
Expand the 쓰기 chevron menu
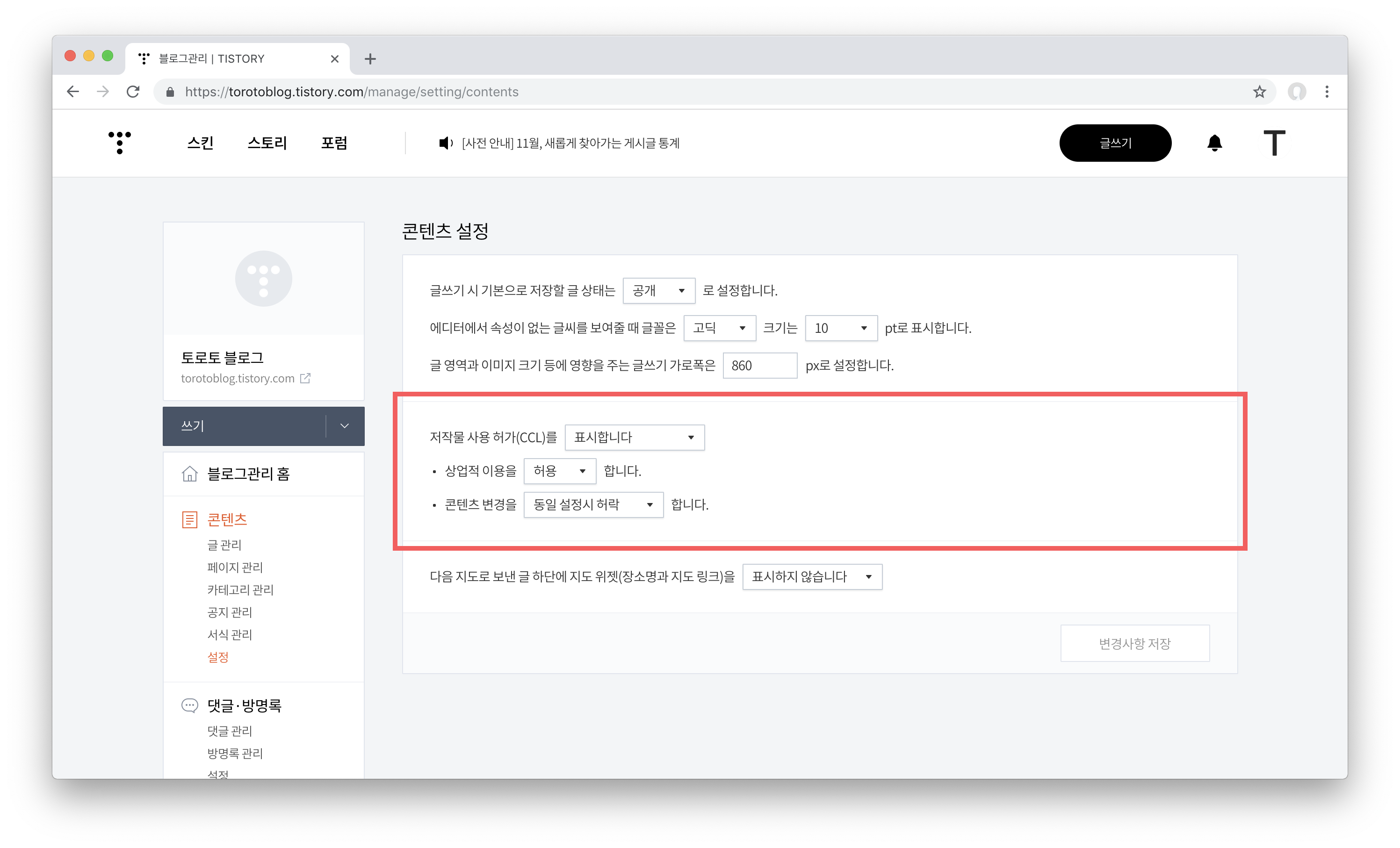click(344, 426)
